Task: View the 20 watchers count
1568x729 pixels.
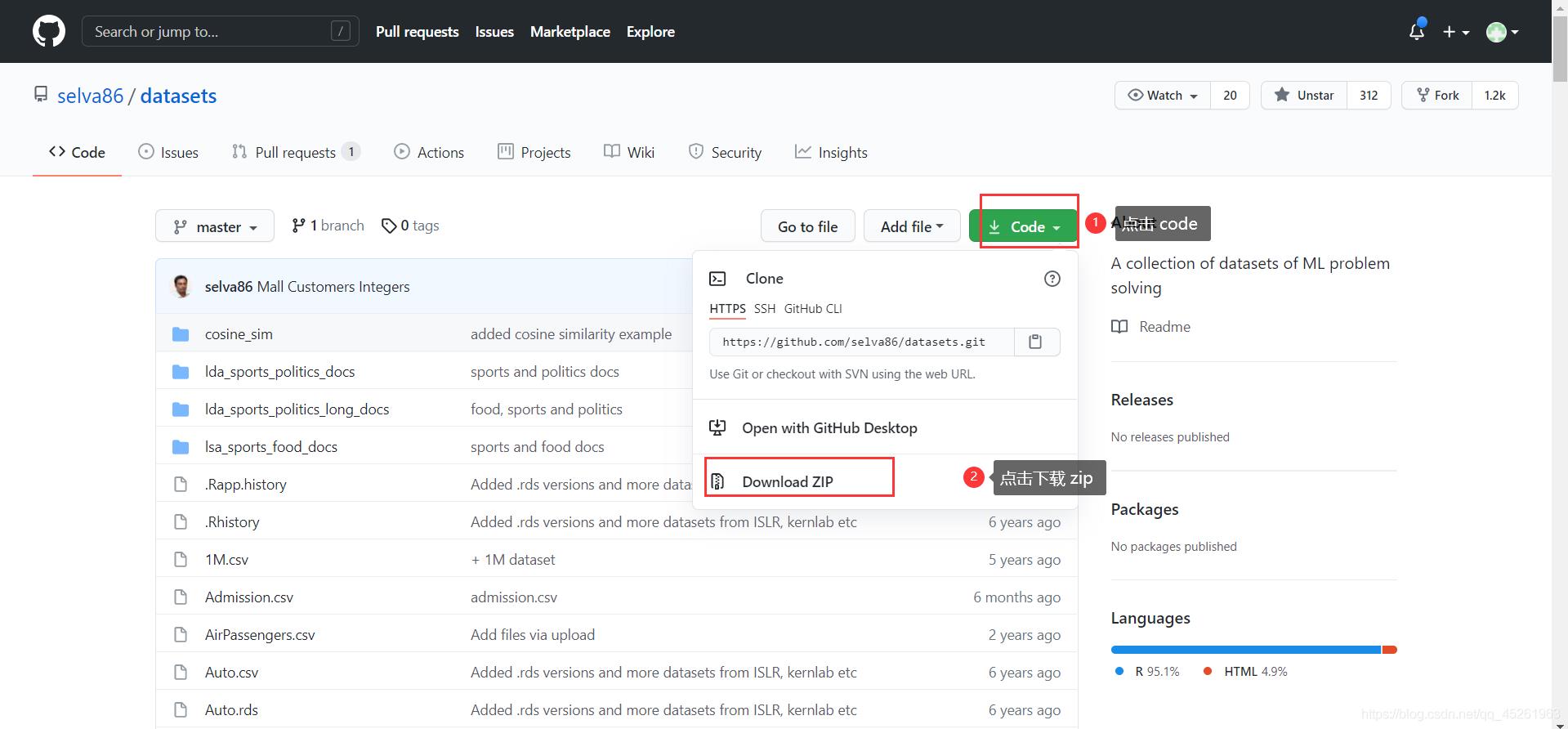Action: coord(1230,96)
